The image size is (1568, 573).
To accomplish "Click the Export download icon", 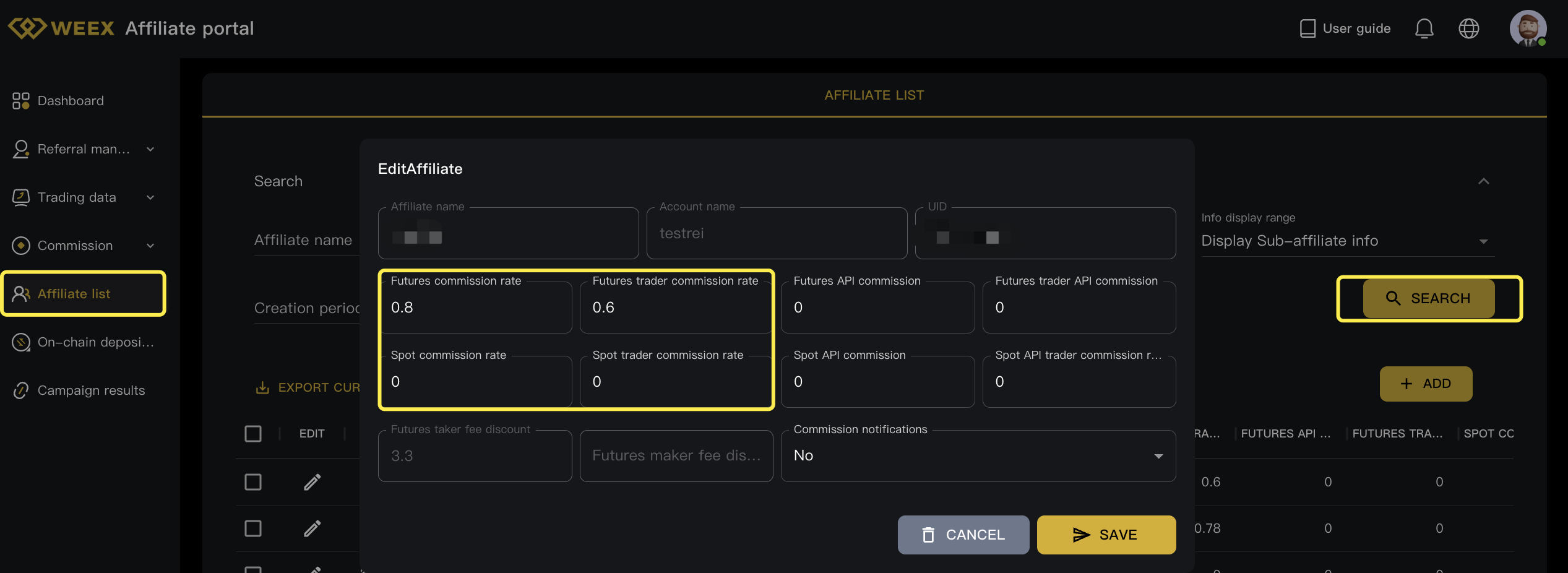I will tap(262, 387).
